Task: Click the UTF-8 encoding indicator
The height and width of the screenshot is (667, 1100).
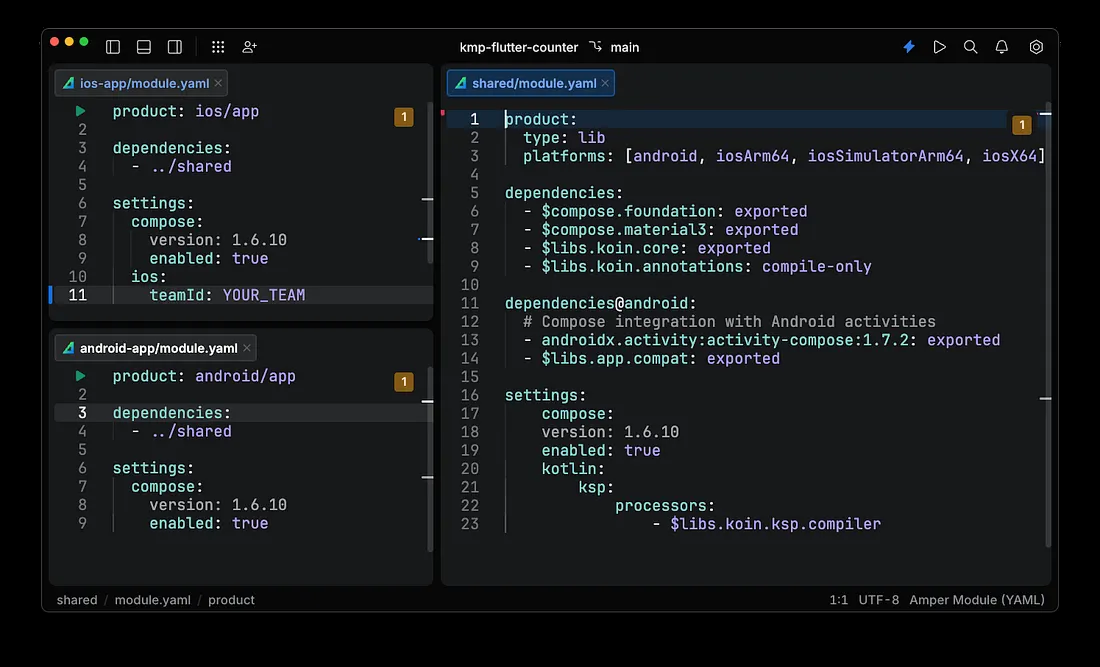Action: tap(878, 600)
